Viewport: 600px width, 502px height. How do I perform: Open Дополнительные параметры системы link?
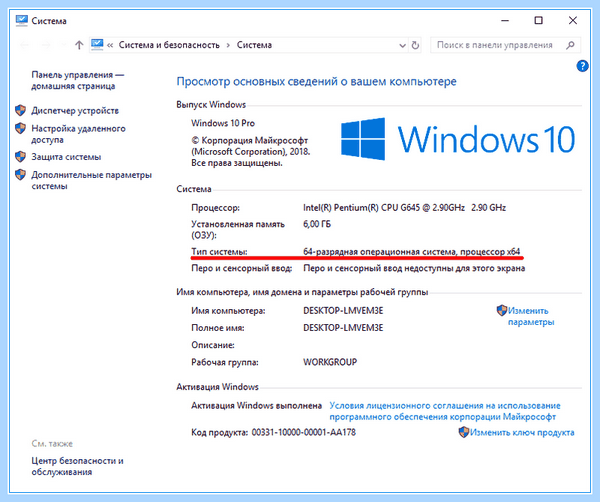pos(91,181)
